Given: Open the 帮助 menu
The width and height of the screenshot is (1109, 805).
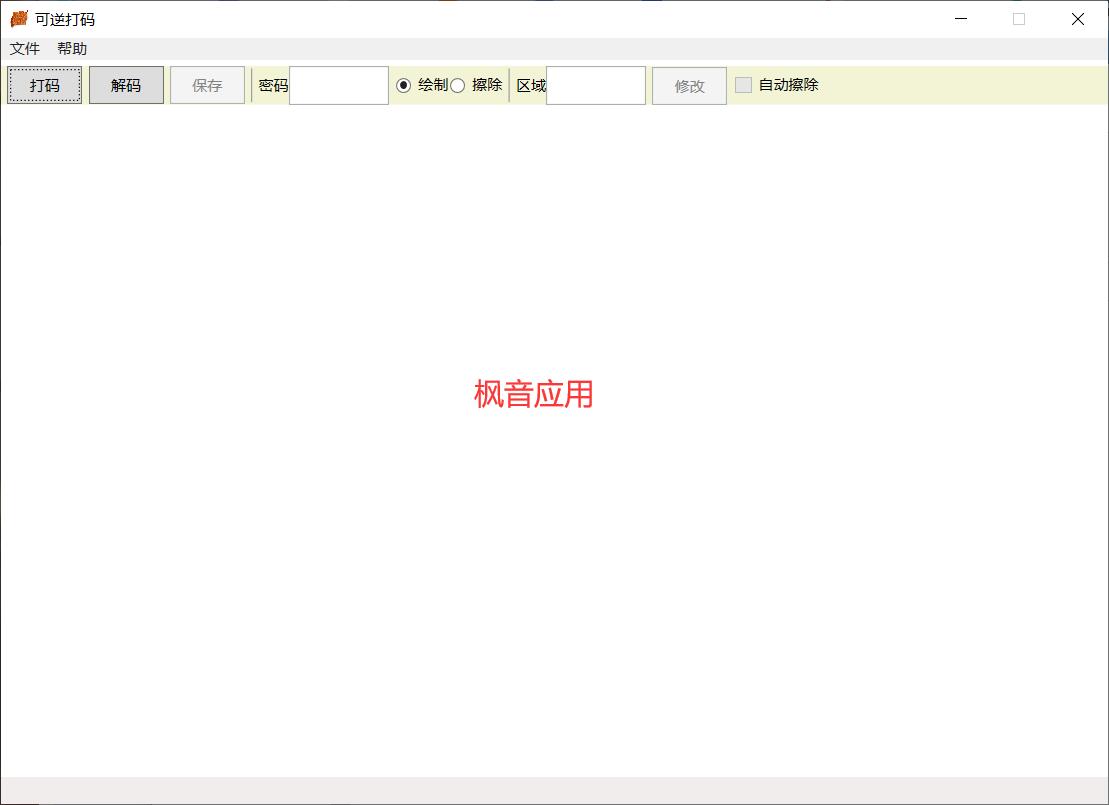Looking at the screenshot, I should (x=72, y=49).
